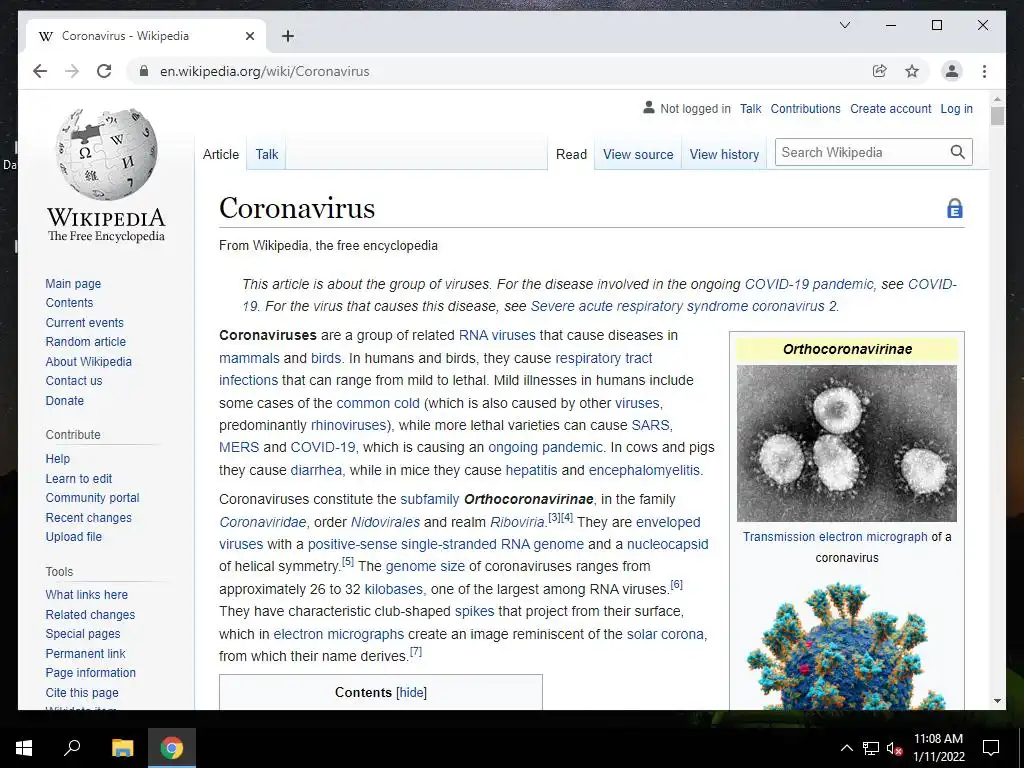Click the address bar URL
This screenshot has width=1024, height=768.
click(x=264, y=71)
